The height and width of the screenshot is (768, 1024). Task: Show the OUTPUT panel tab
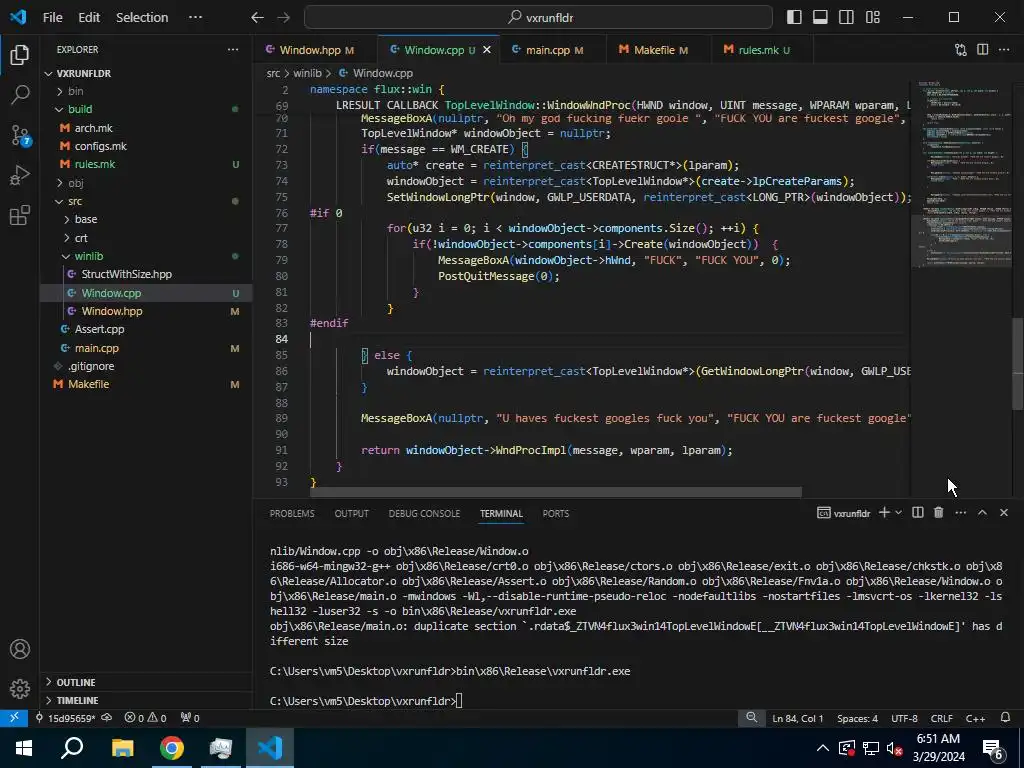[351, 513]
